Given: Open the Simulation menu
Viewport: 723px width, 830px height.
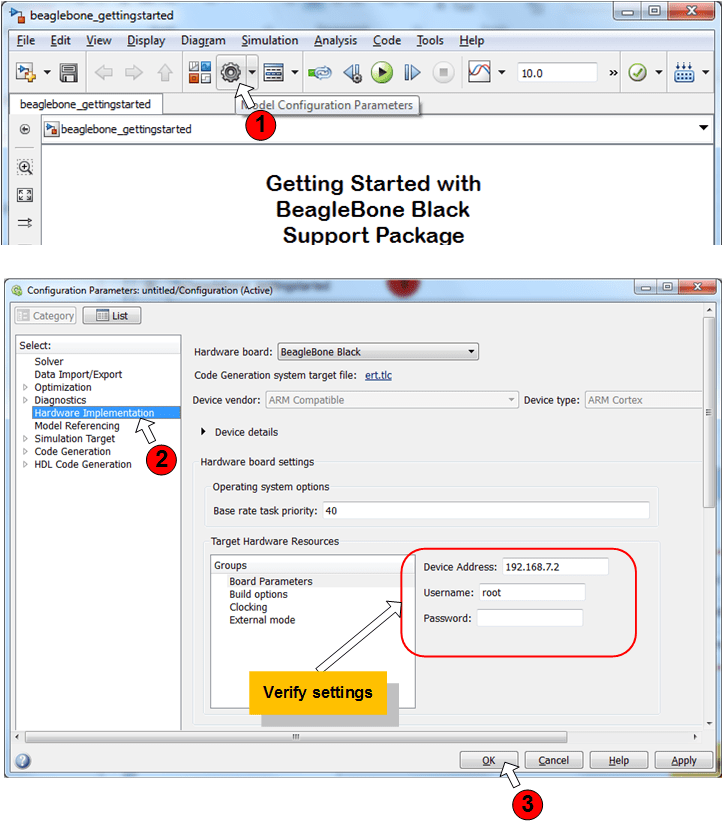Looking at the screenshot, I should [269, 41].
